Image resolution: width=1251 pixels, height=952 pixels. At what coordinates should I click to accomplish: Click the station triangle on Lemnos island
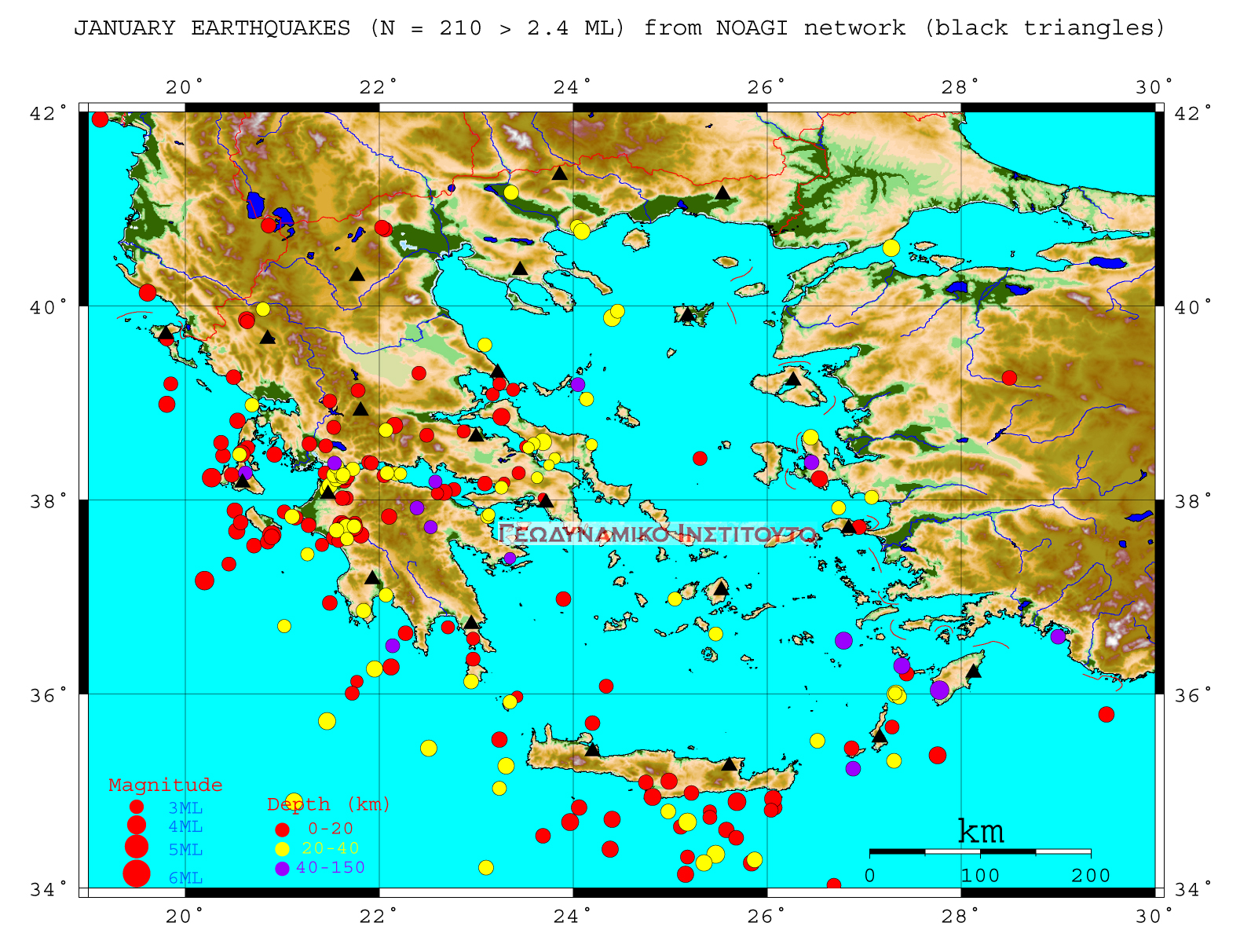[x=688, y=315]
